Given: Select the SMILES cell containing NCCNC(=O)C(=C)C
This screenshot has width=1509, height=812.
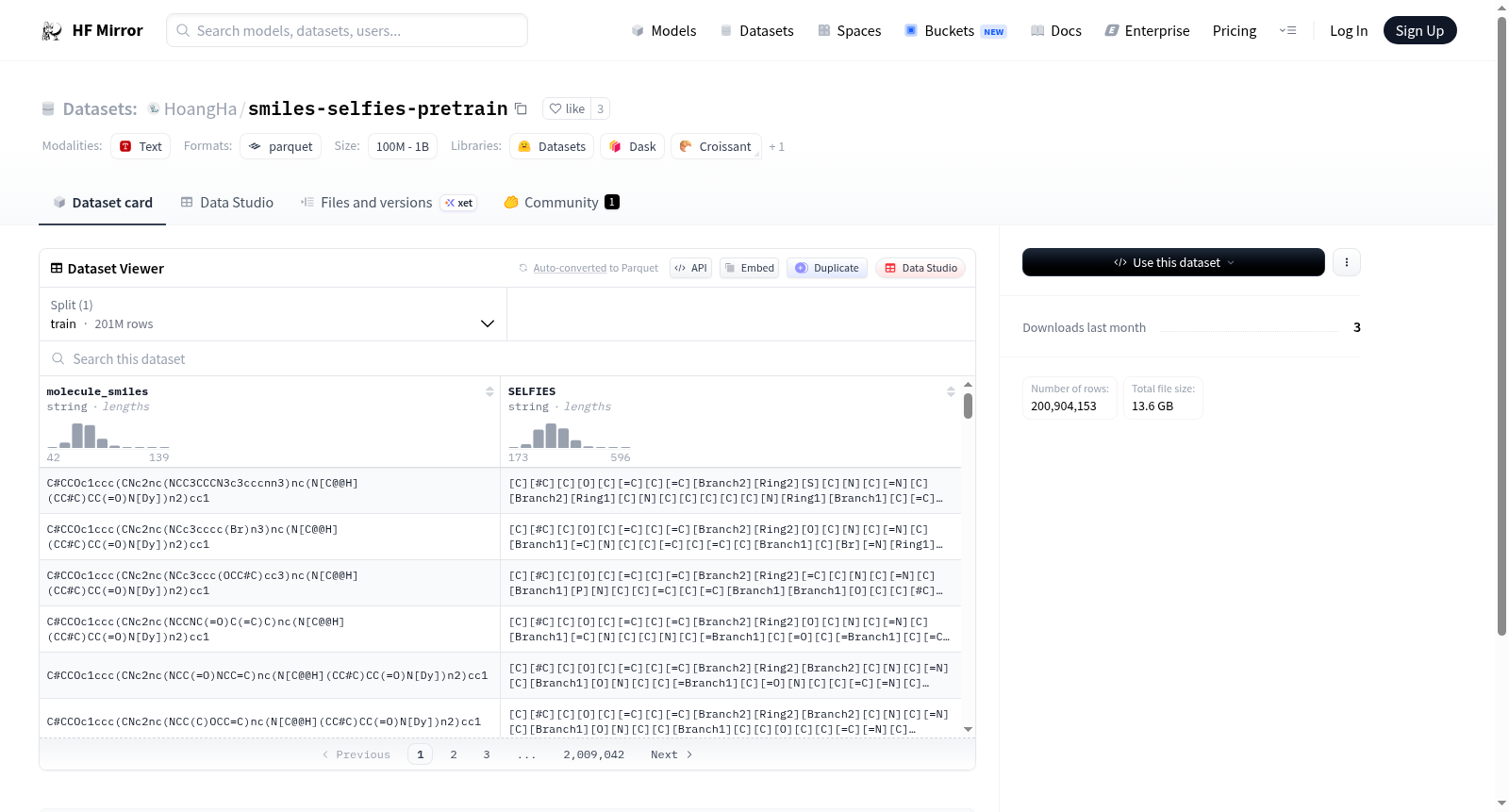Looking at the screenshot, I should [x=270, y=629].
